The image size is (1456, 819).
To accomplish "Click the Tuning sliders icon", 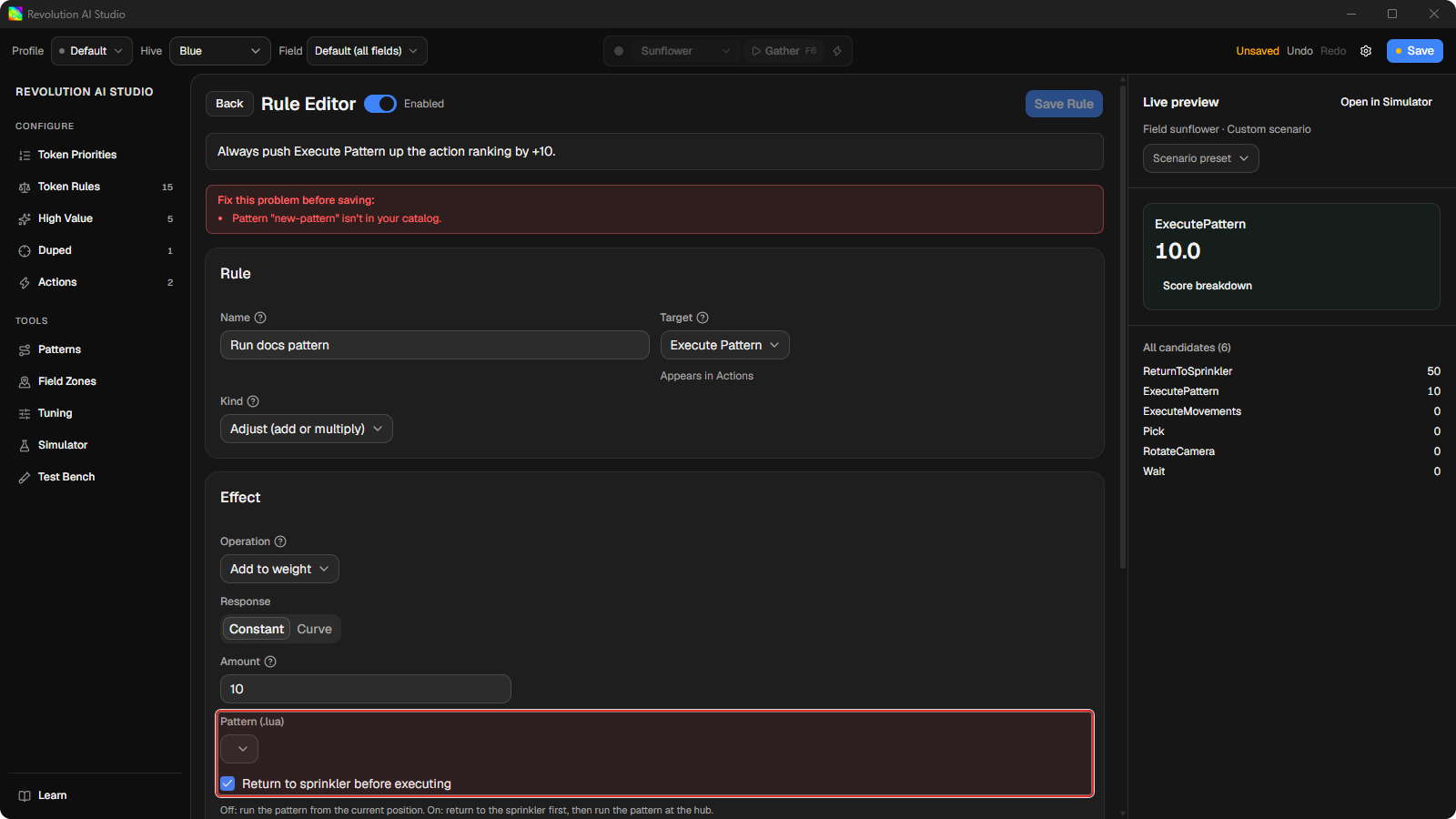I will coord(25,413).
